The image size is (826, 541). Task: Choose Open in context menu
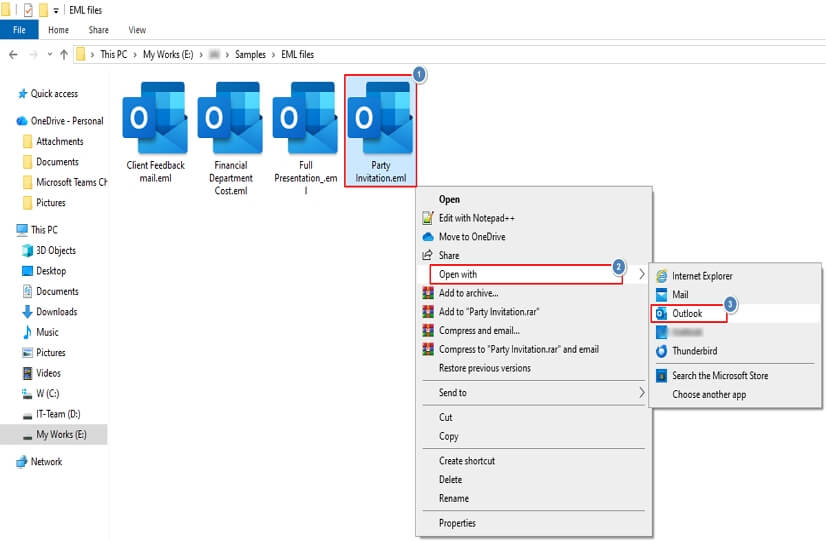[449, 199]
